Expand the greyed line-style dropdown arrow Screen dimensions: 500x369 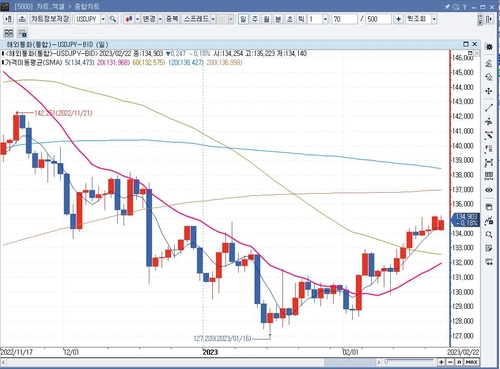tap(231, 19)
